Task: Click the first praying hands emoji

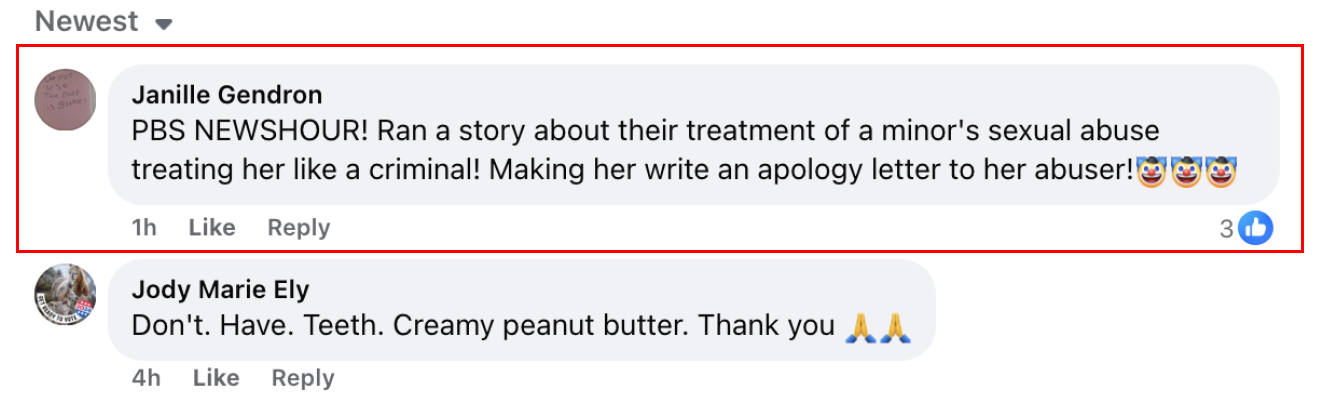Action: (x=860, y=326)
